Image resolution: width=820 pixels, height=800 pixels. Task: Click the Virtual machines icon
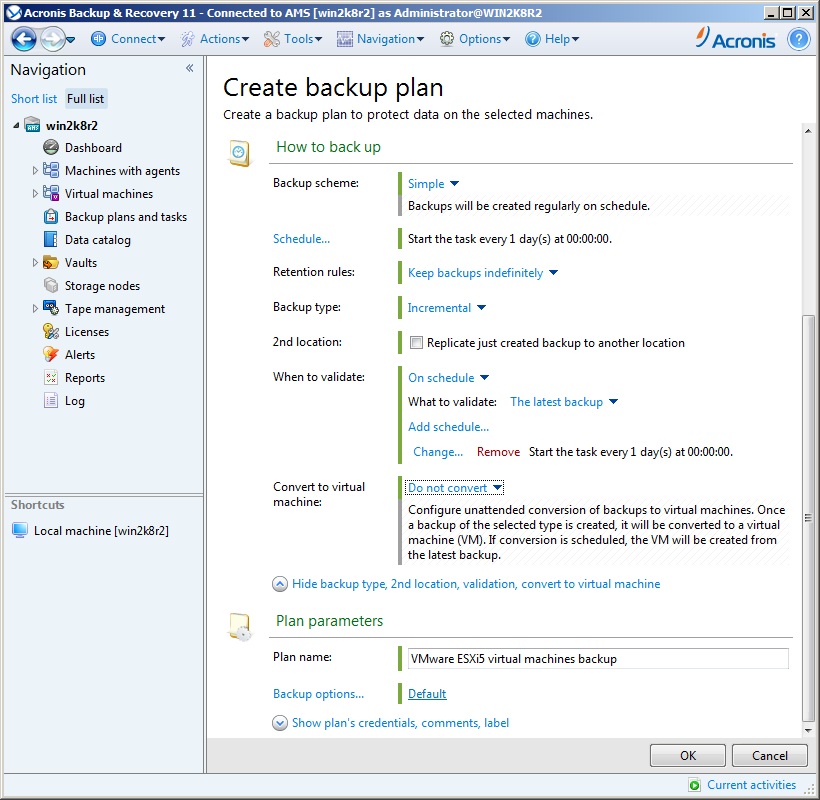[51, 193]
